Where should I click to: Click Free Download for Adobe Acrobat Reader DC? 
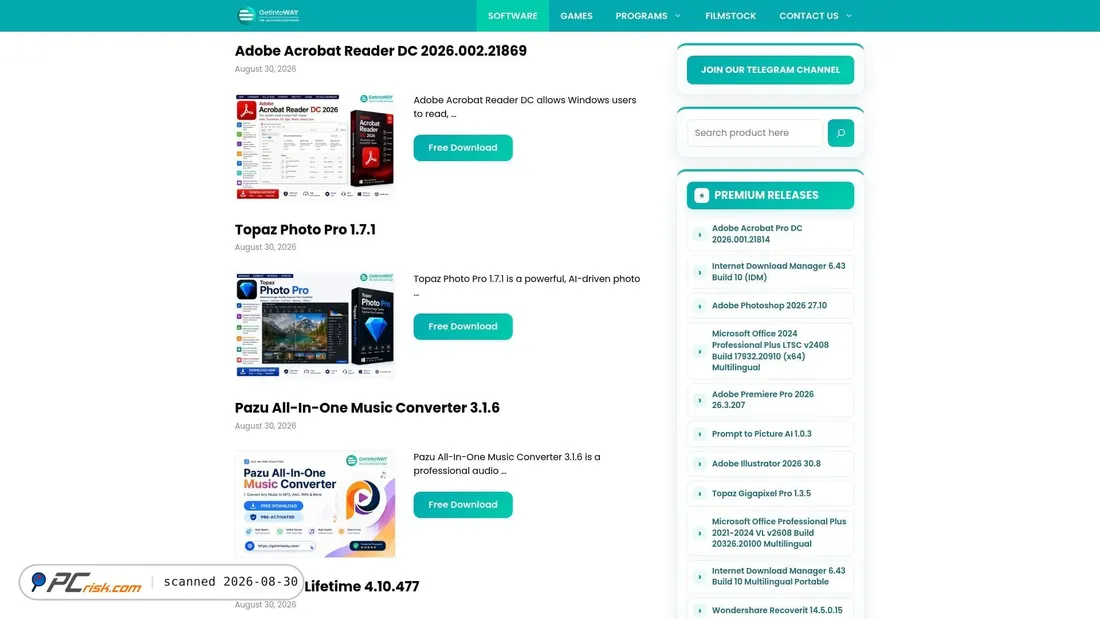pos(462,148)
